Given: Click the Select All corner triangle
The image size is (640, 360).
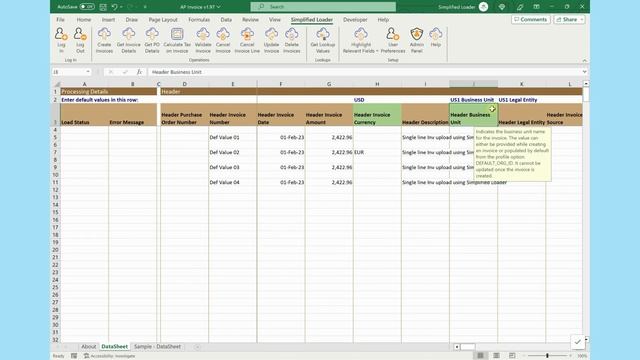Looking at the screenshot, I should click(x=56, y=84).
